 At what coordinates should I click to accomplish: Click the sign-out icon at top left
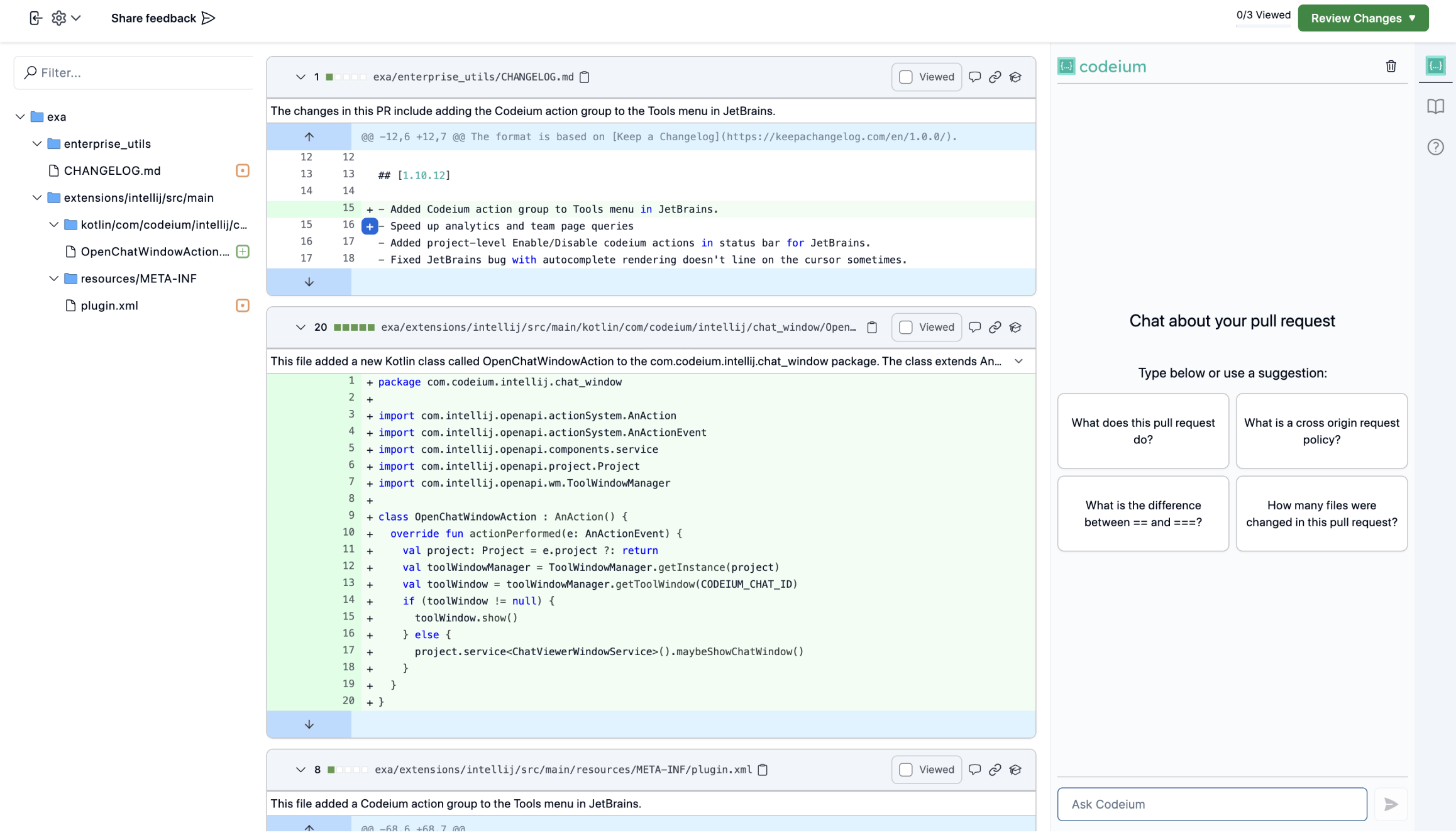click(36, 18)
